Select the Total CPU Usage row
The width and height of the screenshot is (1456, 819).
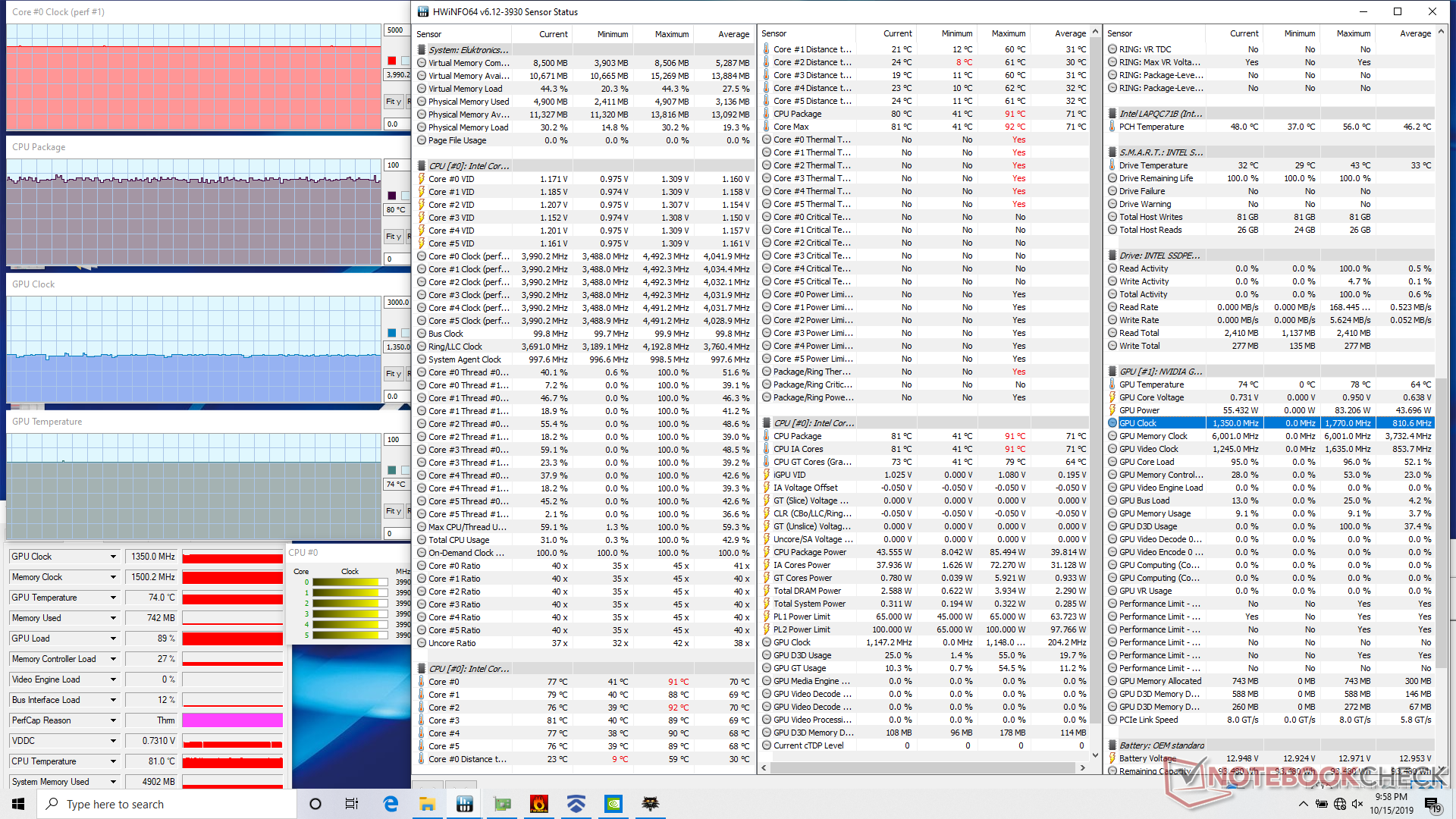(584, 540)
